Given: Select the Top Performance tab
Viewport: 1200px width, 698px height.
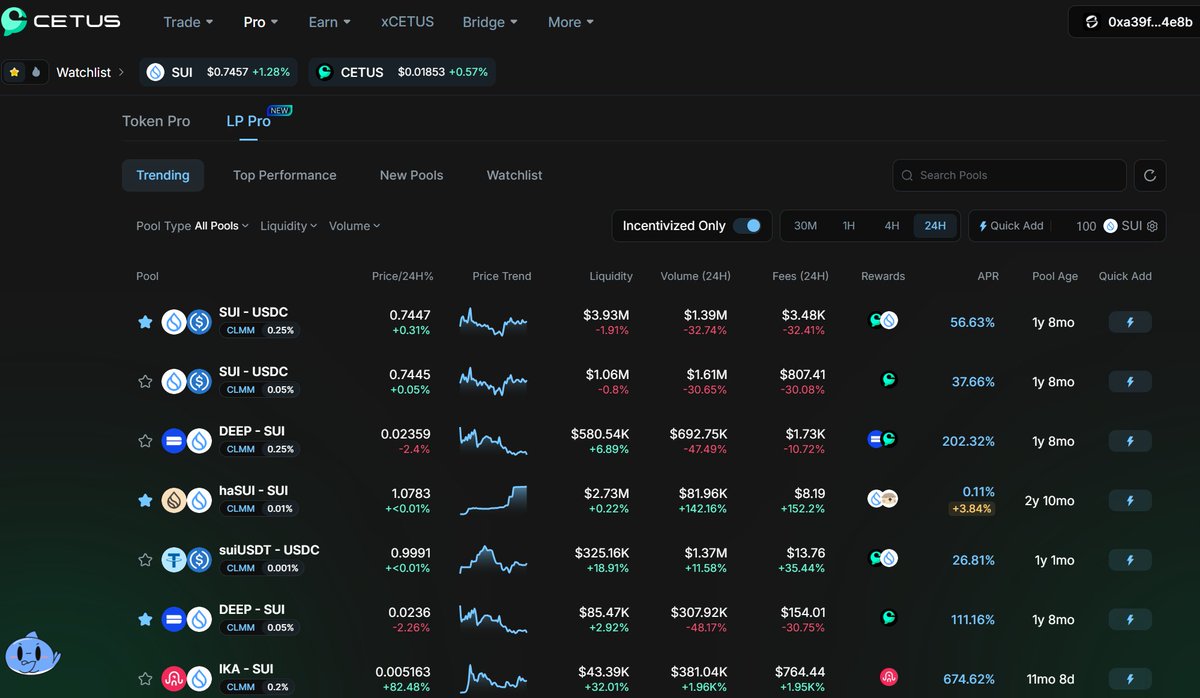Looking at the screenshot, I should (285, 175).
